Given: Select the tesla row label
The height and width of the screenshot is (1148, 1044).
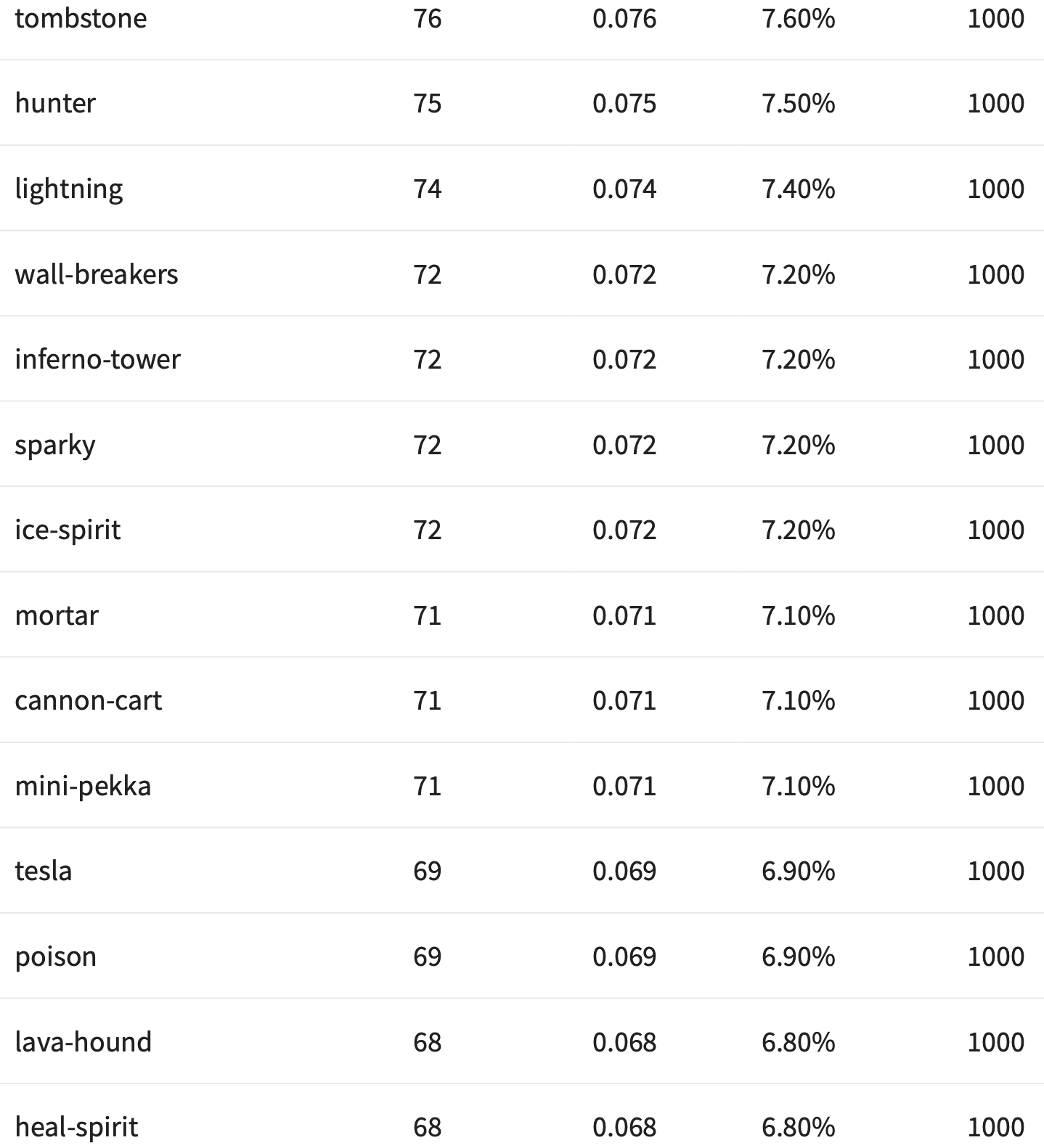Looking at the screenshot, I should pos(44,871).
